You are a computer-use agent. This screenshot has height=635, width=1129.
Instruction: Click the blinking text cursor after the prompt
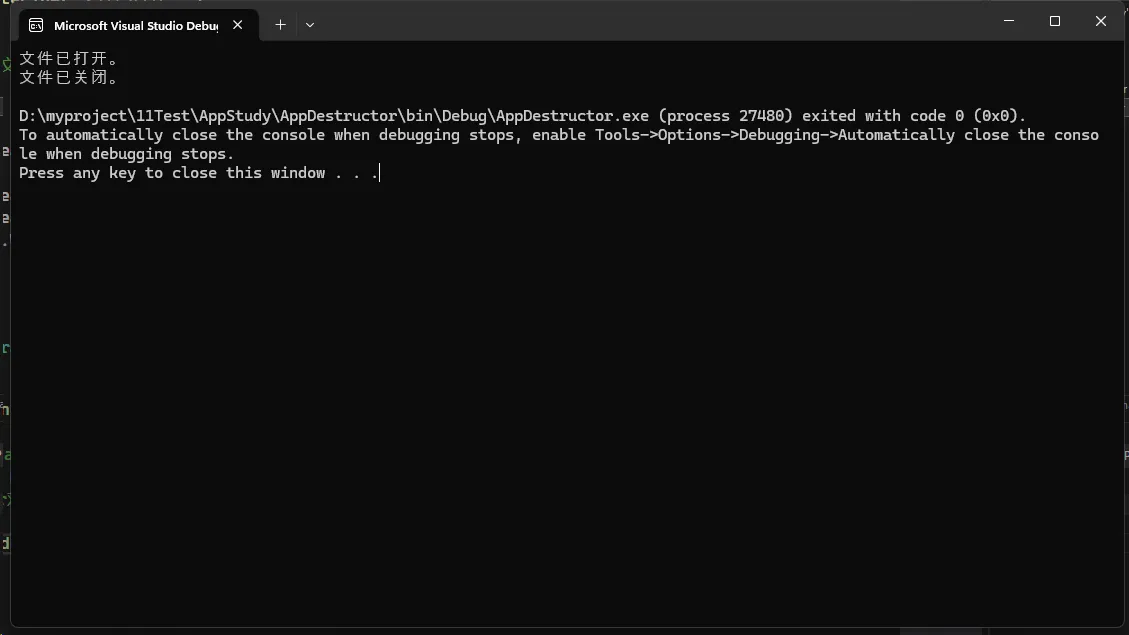tap(379, 173)
